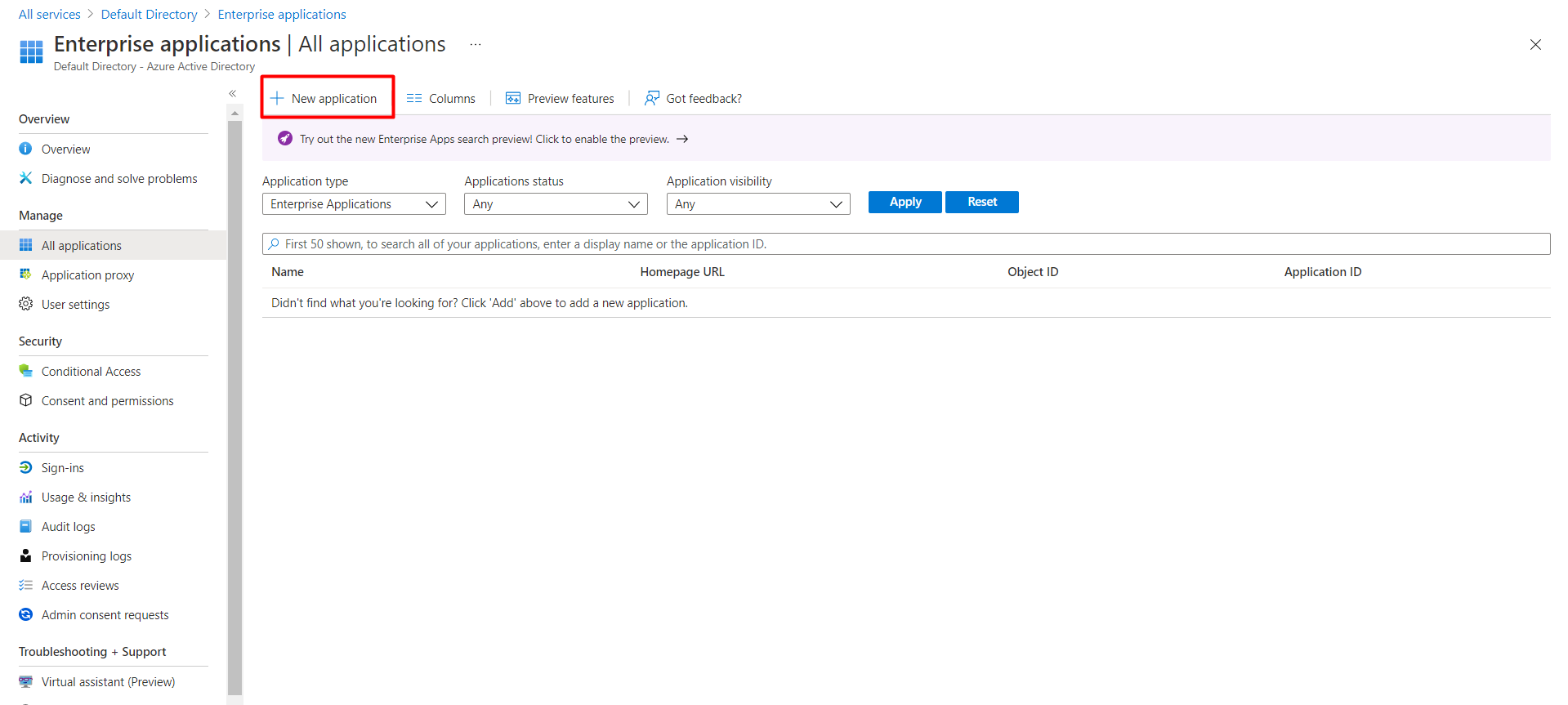Click the All applications grid icon in sidebar
The image size is (1568, 705).
pos(26,245)
